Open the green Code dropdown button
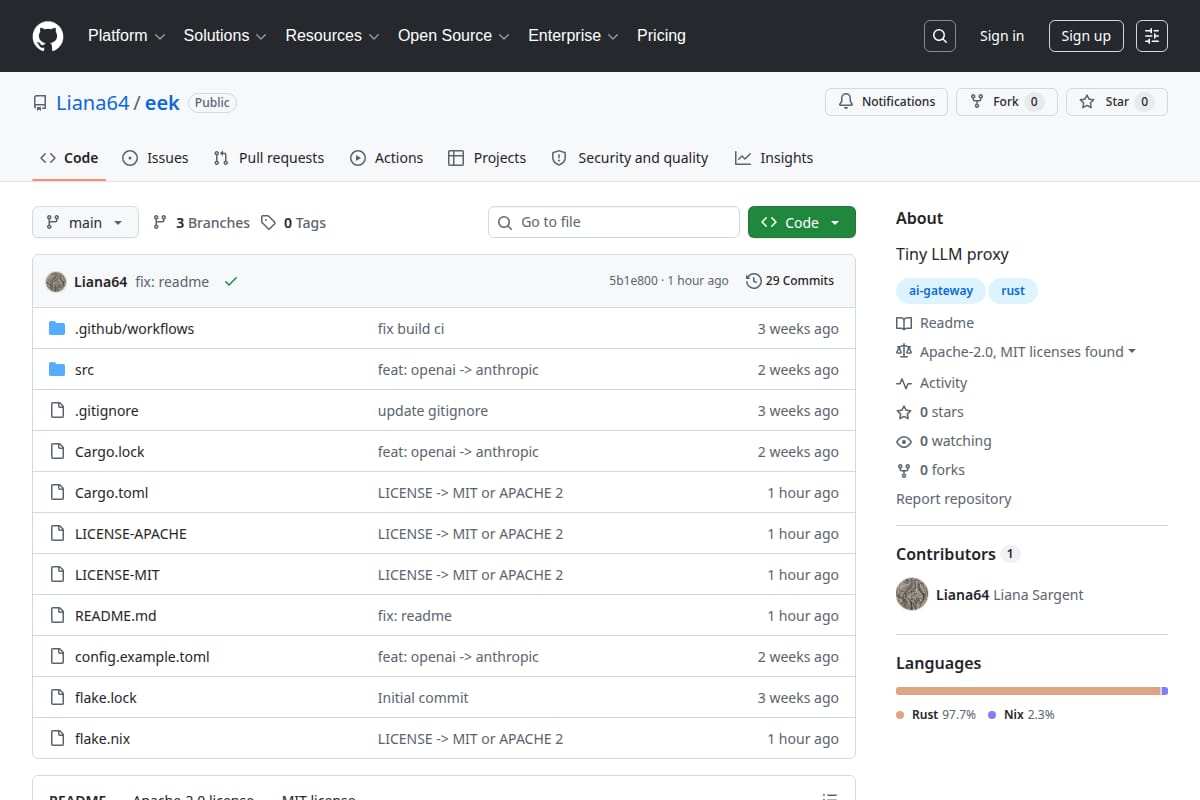This screenshot has height=800, width=1200. (802, 222)
